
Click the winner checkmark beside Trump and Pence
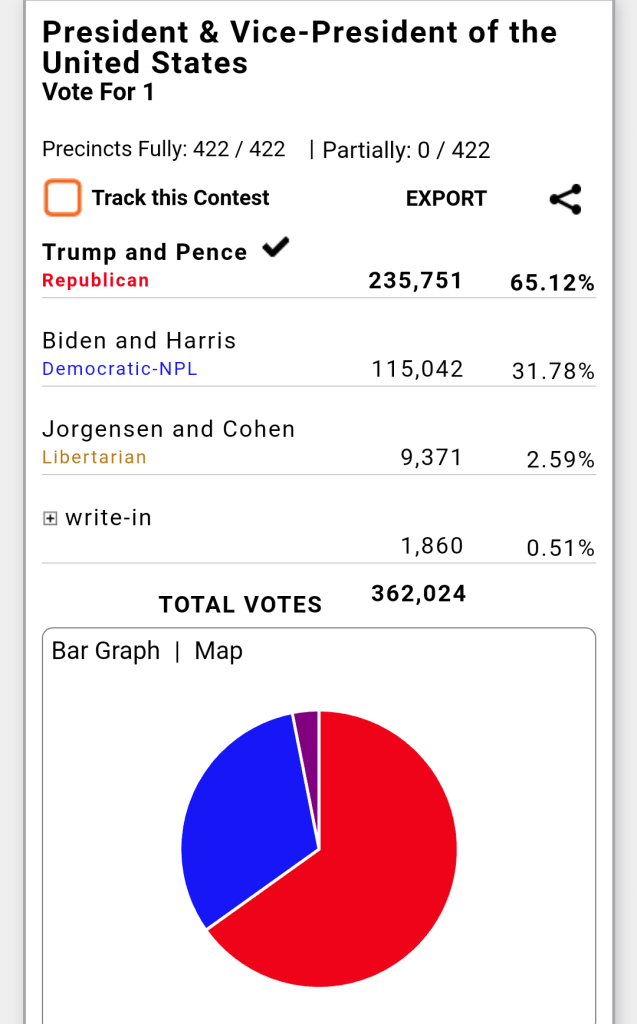coord(275,247)
